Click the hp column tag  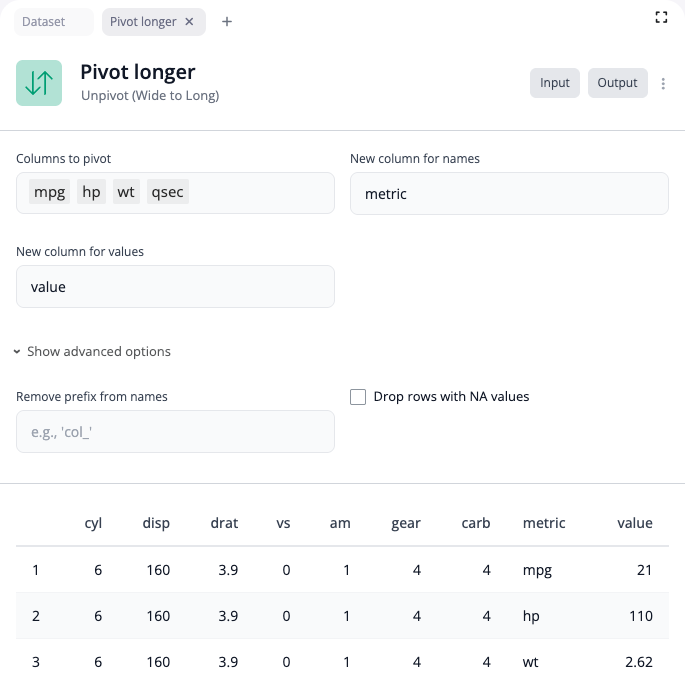click(92, 193)
